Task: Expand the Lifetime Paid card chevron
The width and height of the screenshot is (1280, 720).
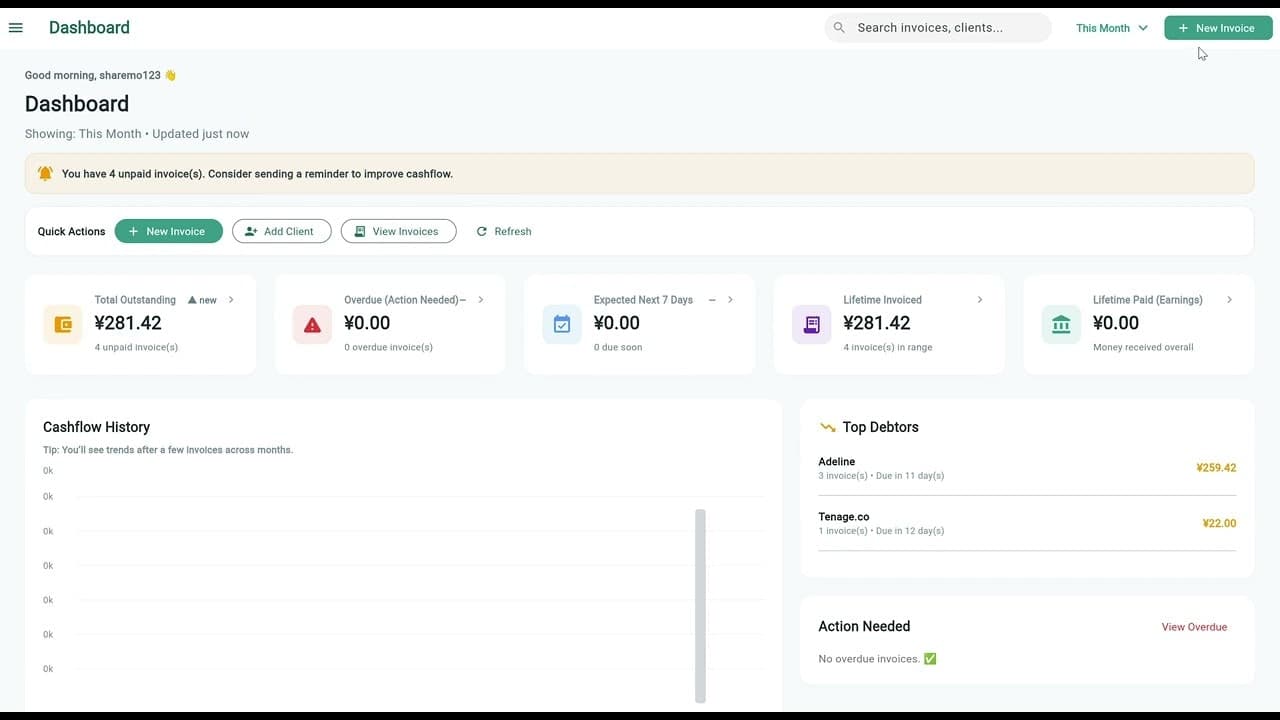Action: click(x=1229, y=299)
